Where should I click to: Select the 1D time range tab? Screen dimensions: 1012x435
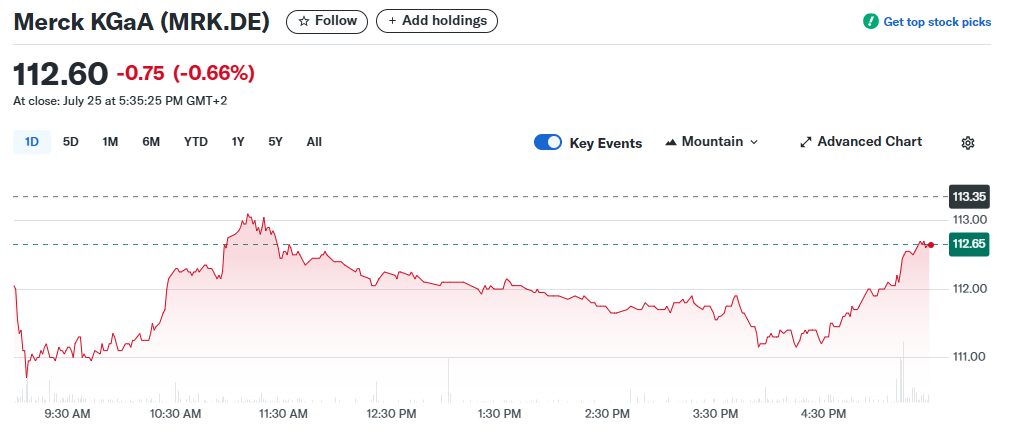(32, 142)
